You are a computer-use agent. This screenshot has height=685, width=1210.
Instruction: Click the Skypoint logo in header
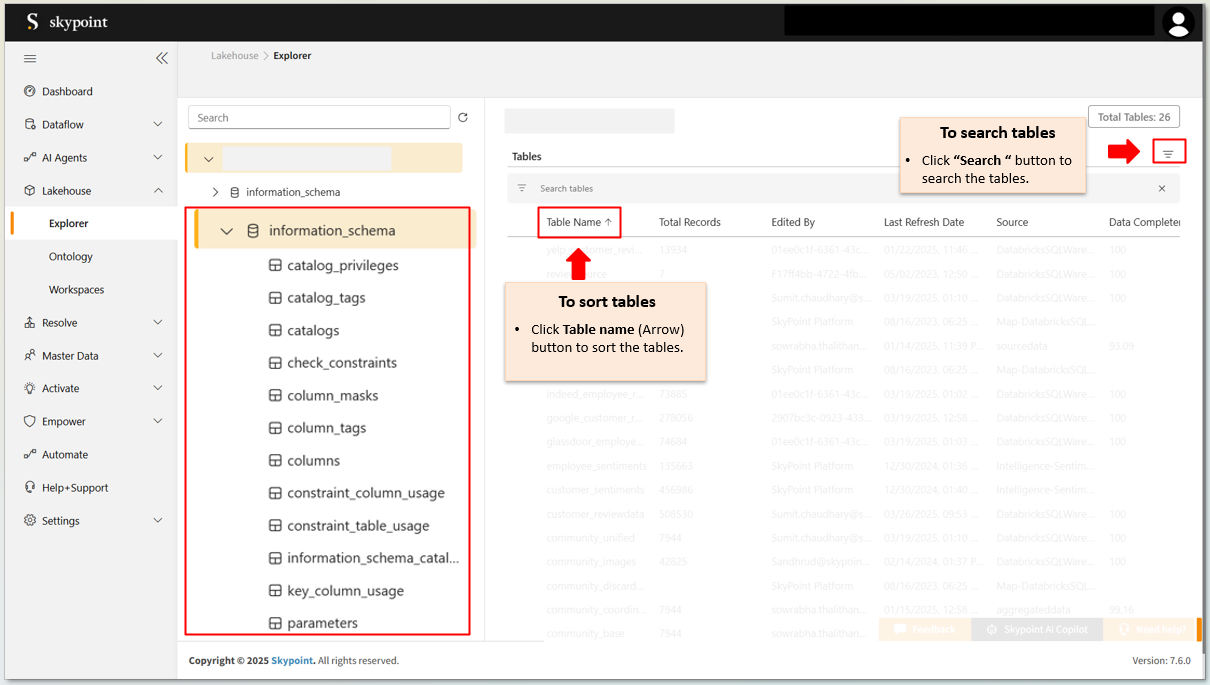pos(66,22)
